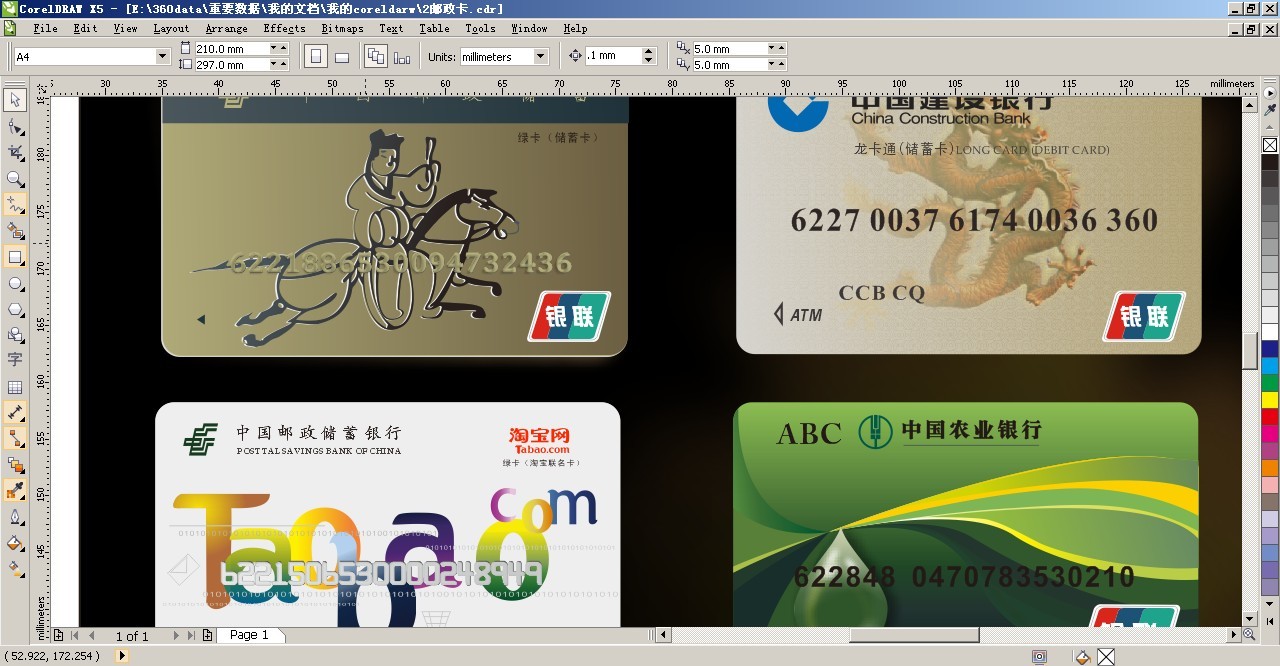Increase duplicate distance Y 5.0 mm
1280x666 pixels.
[781, 62]
